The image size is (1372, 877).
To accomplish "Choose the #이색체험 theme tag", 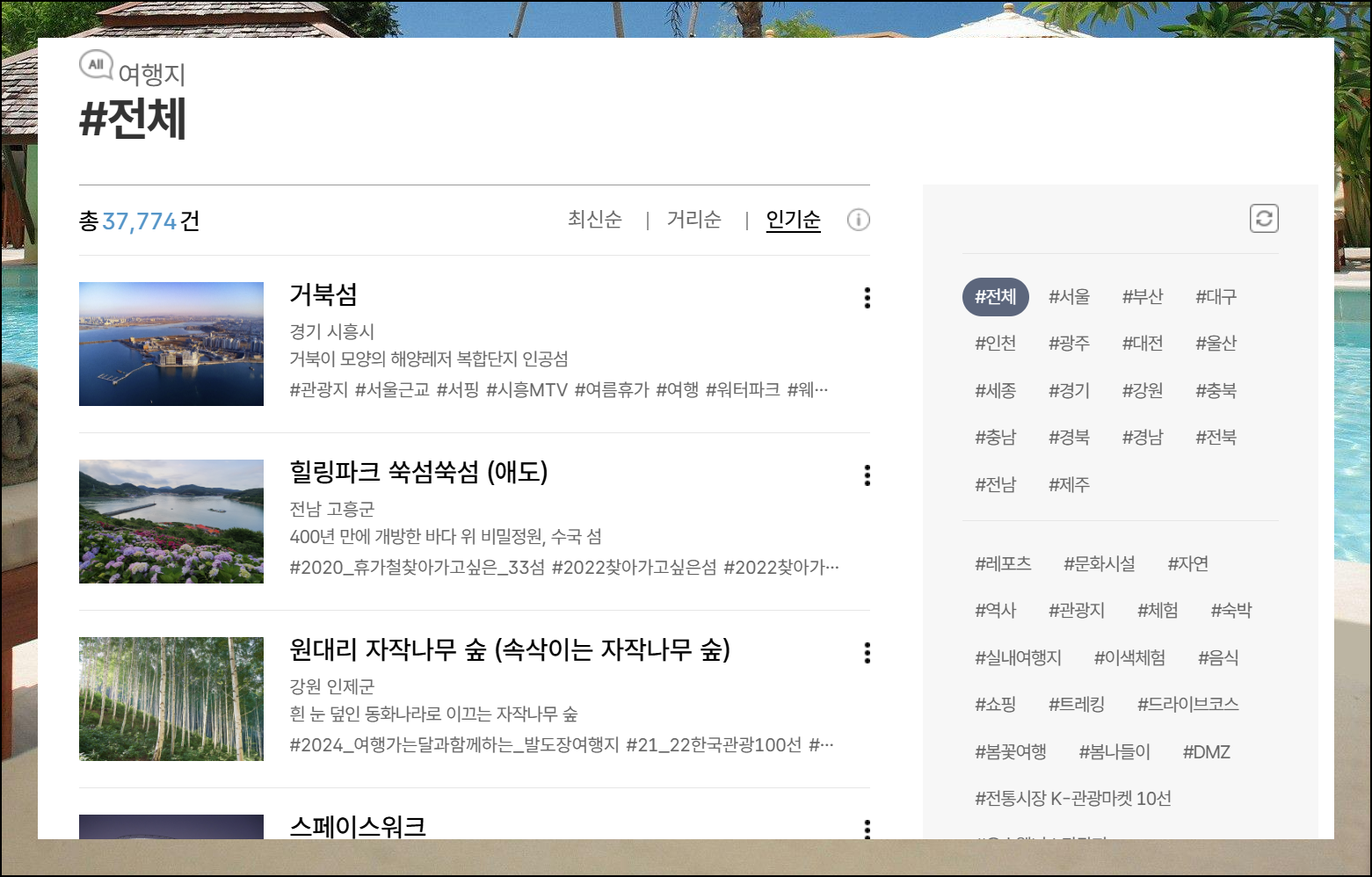I will [1129, 658].
